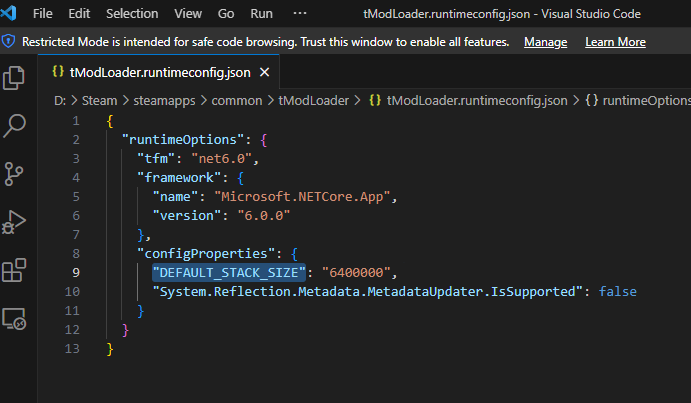Expand the hidden menus ellipsis
691x403 pixels.
click(300, 15)
